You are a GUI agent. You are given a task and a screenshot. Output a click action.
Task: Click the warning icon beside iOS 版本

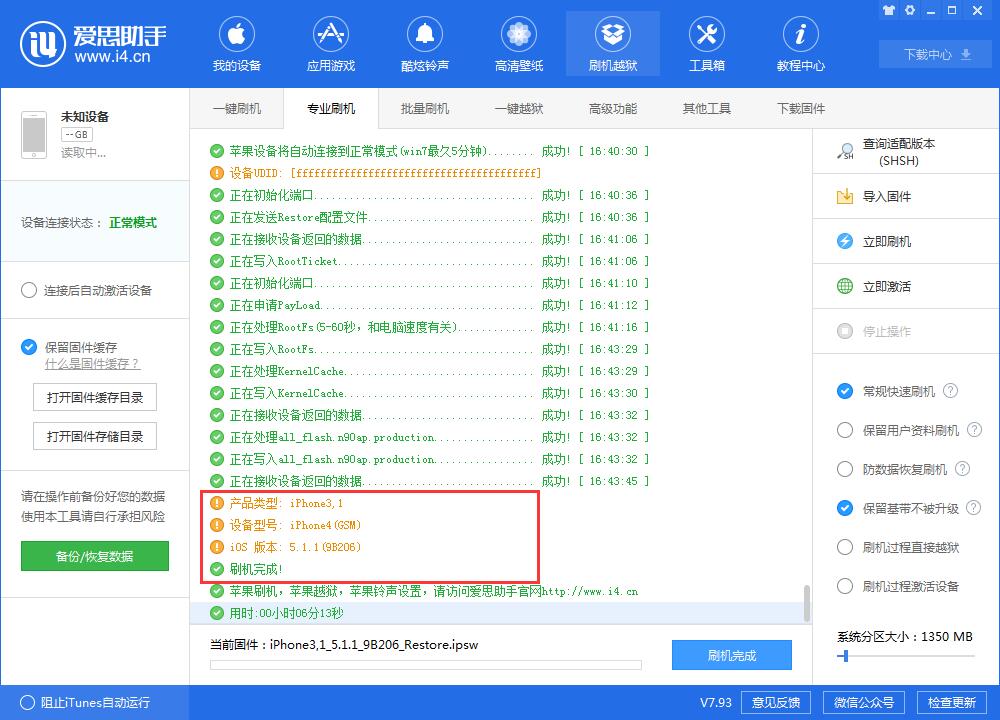tap(217, 547)
